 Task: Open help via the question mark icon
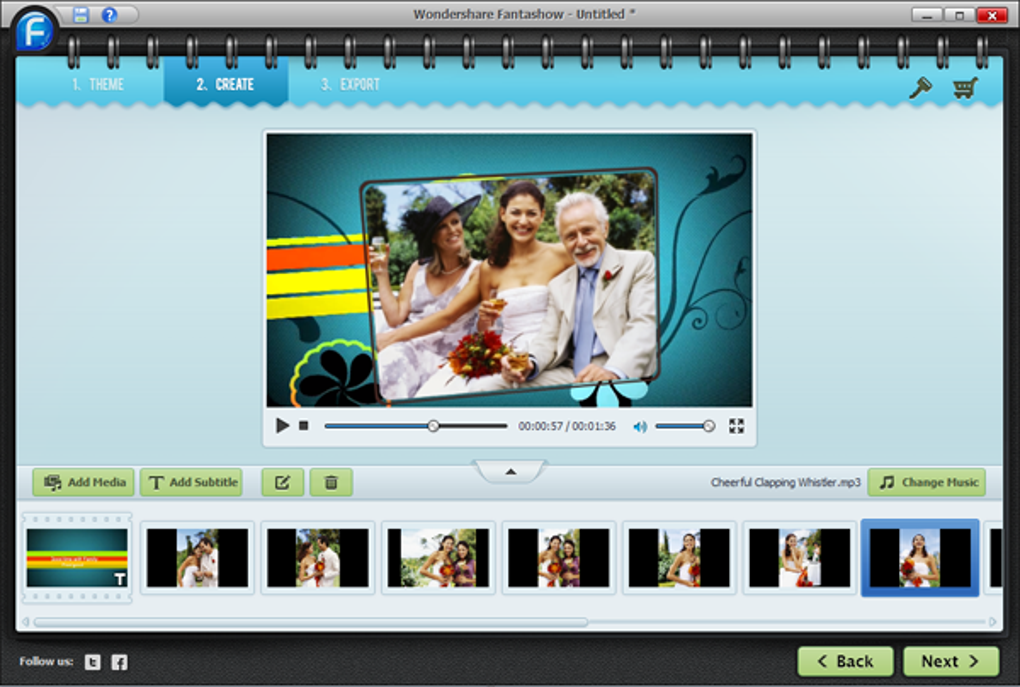pos(109,14)
